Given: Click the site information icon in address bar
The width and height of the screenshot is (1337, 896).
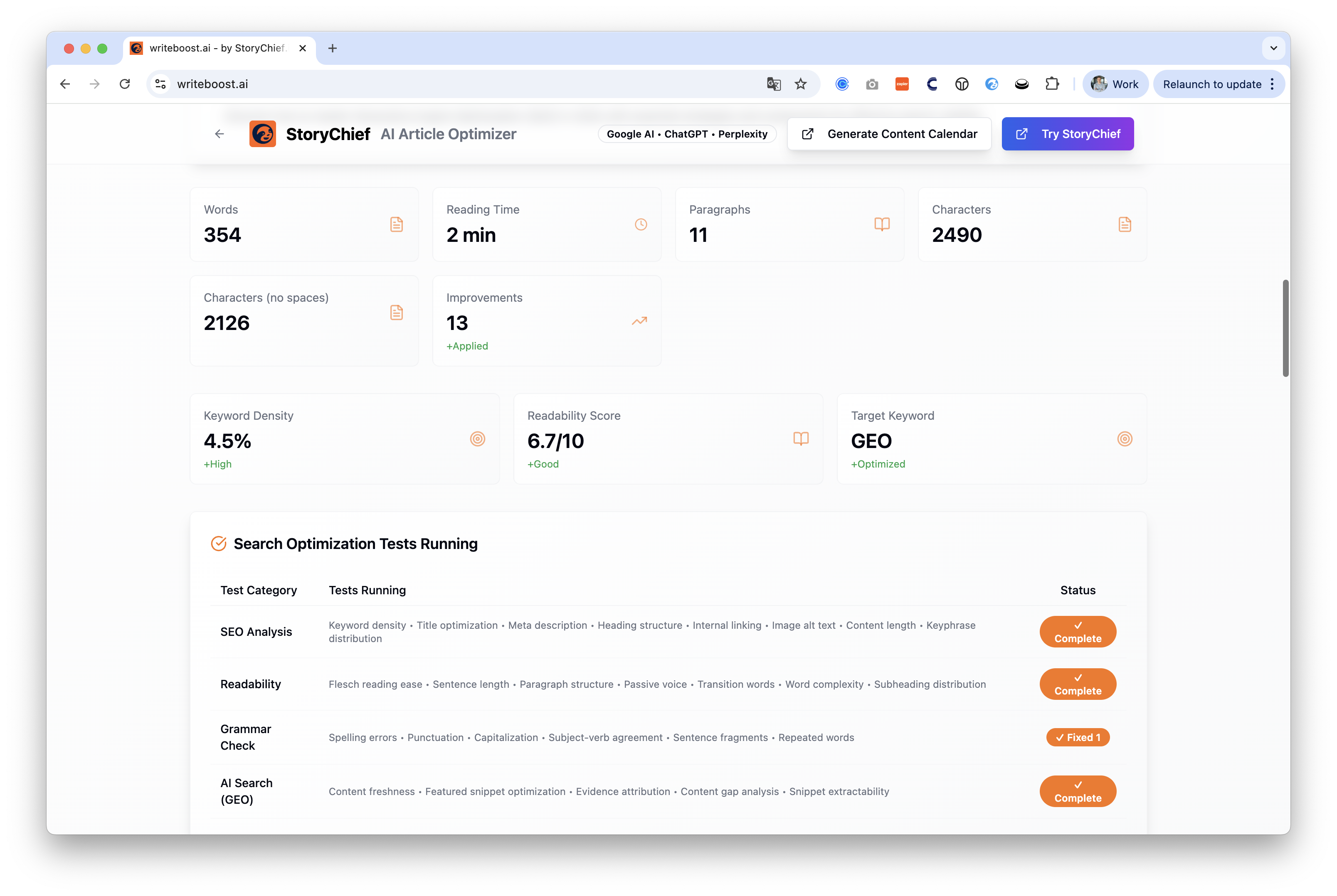Looking at the screenshot, I should point(160,84).
